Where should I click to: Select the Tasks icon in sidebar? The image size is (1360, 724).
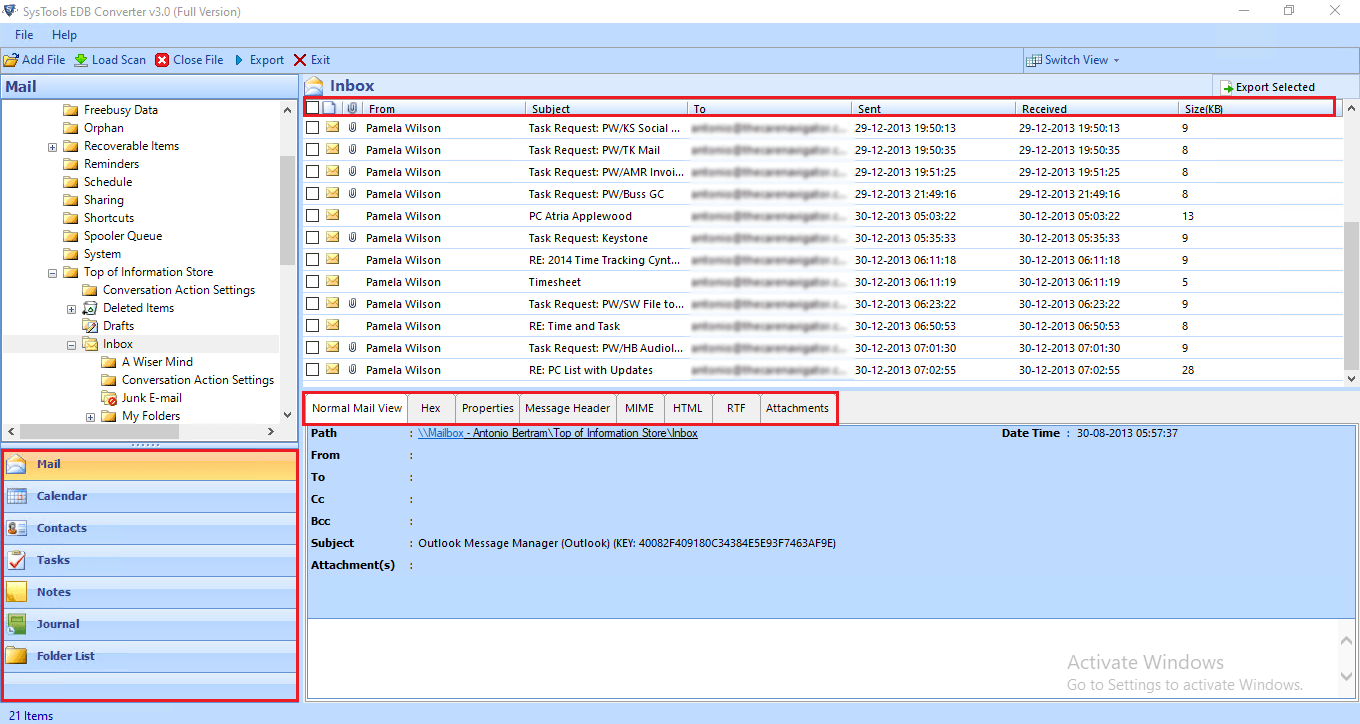(17, 560)
